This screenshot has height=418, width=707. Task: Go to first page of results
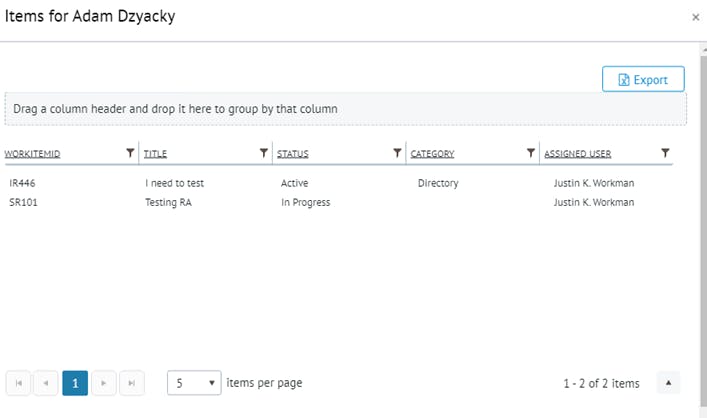[x=18, y=383]
